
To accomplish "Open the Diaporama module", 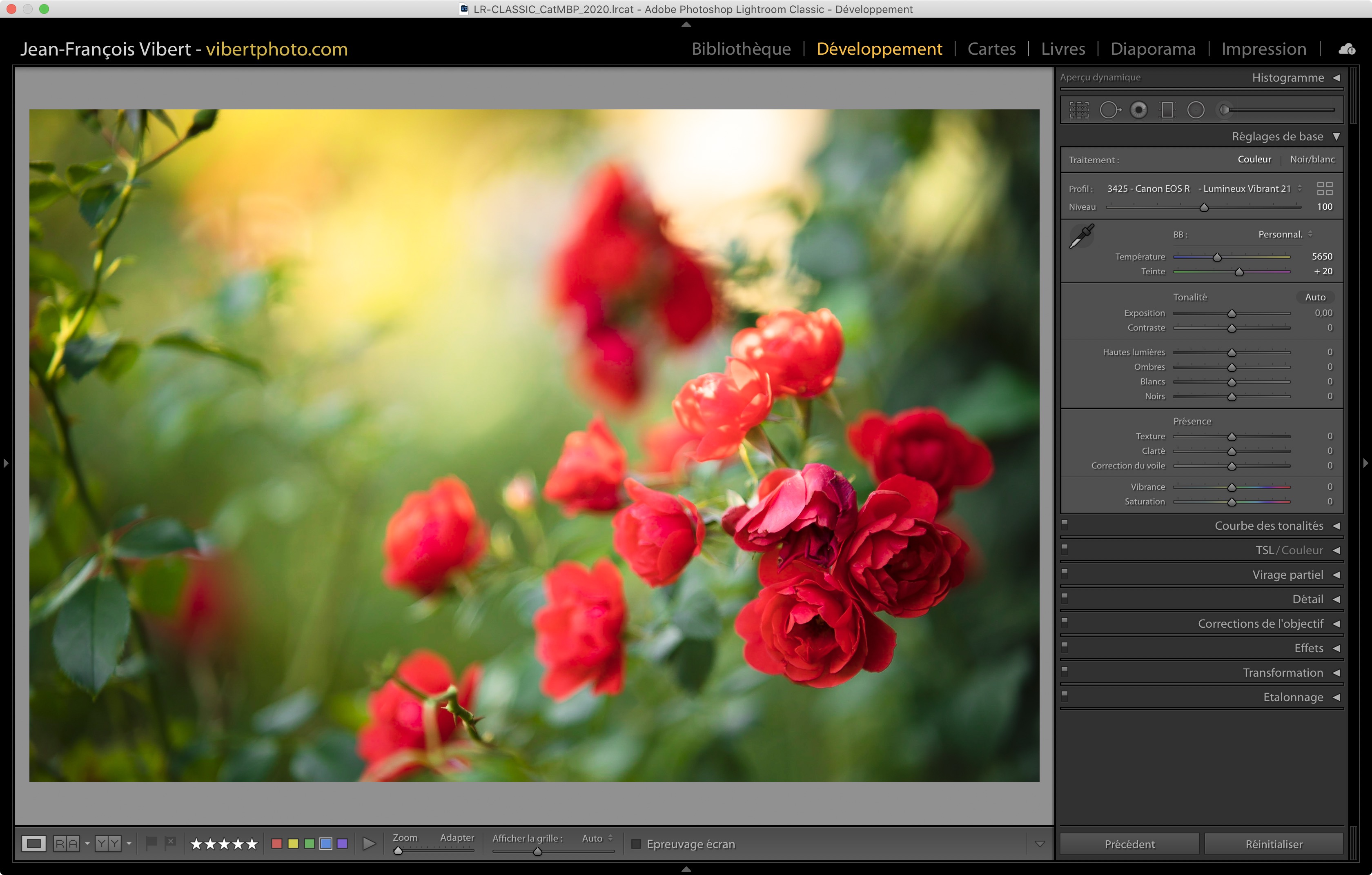I will [x=1153, y=49].
